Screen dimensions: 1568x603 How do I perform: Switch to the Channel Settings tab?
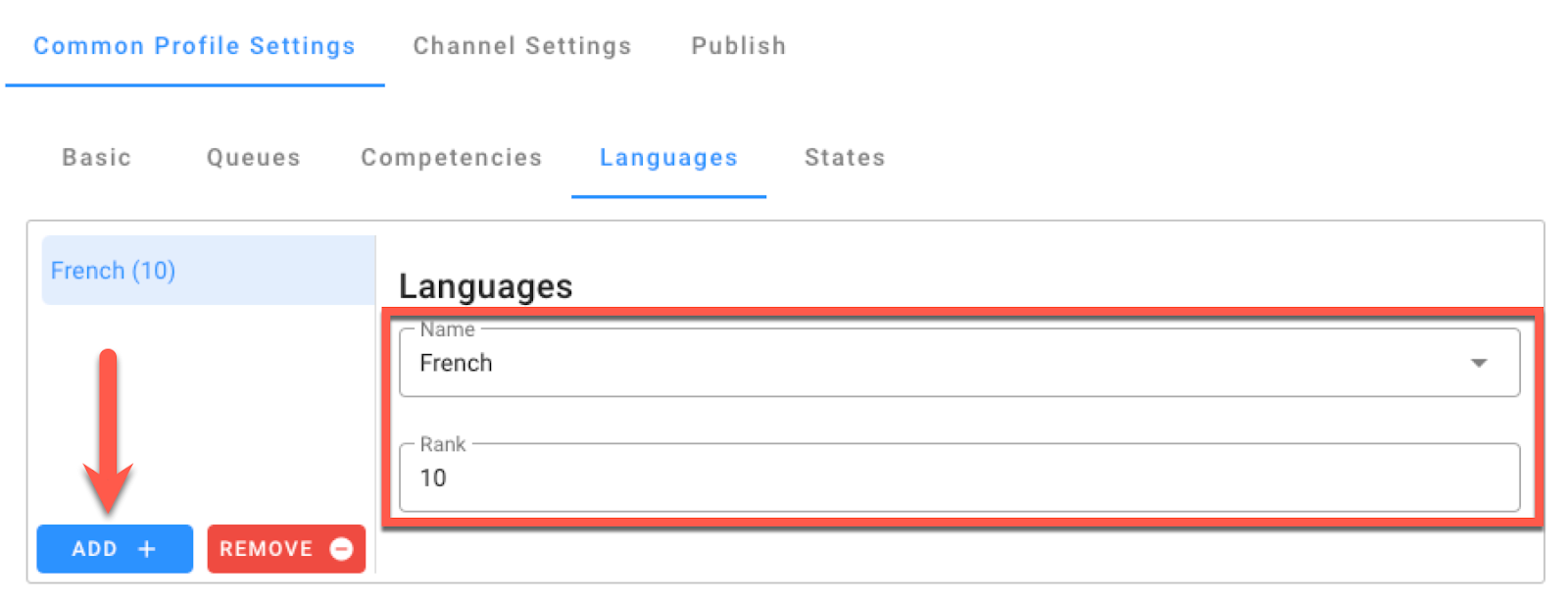(522, 46)
